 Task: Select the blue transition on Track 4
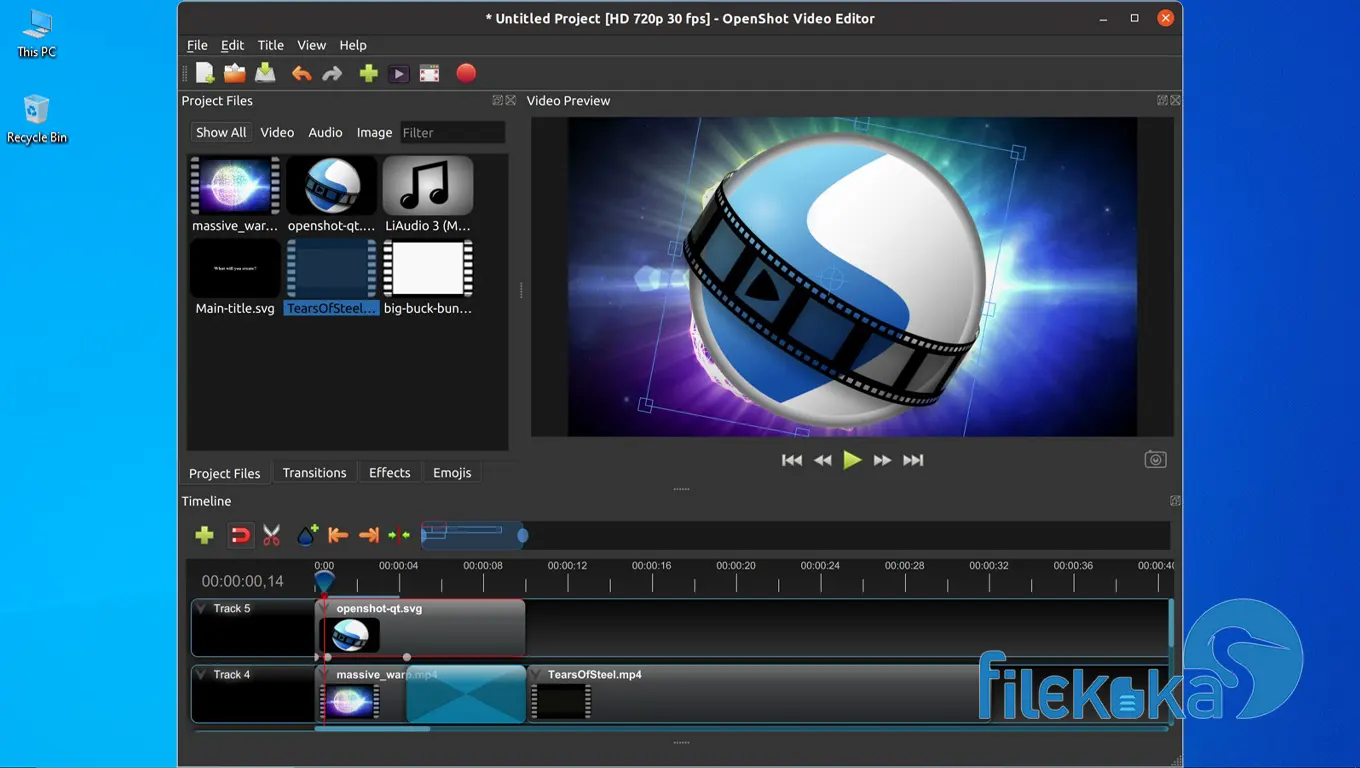click(x=466, y=694)
